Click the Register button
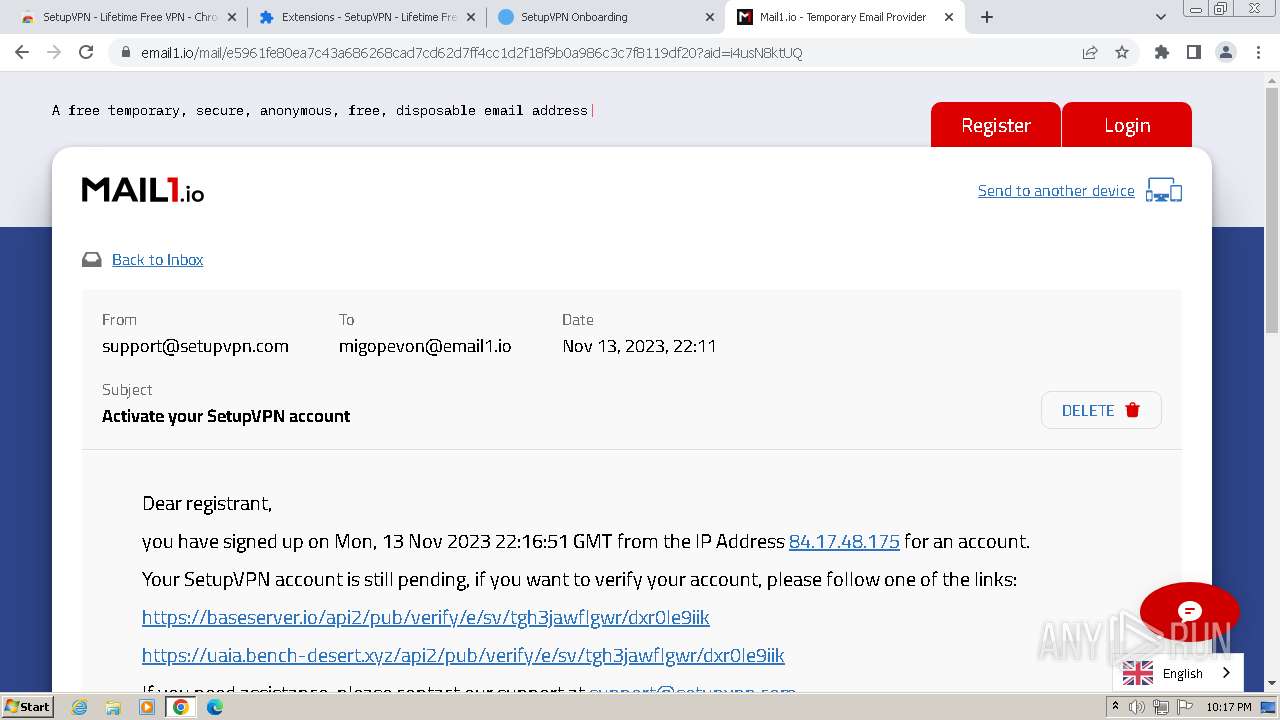This screenshot has width=1280, height=720. coord(996,125)
